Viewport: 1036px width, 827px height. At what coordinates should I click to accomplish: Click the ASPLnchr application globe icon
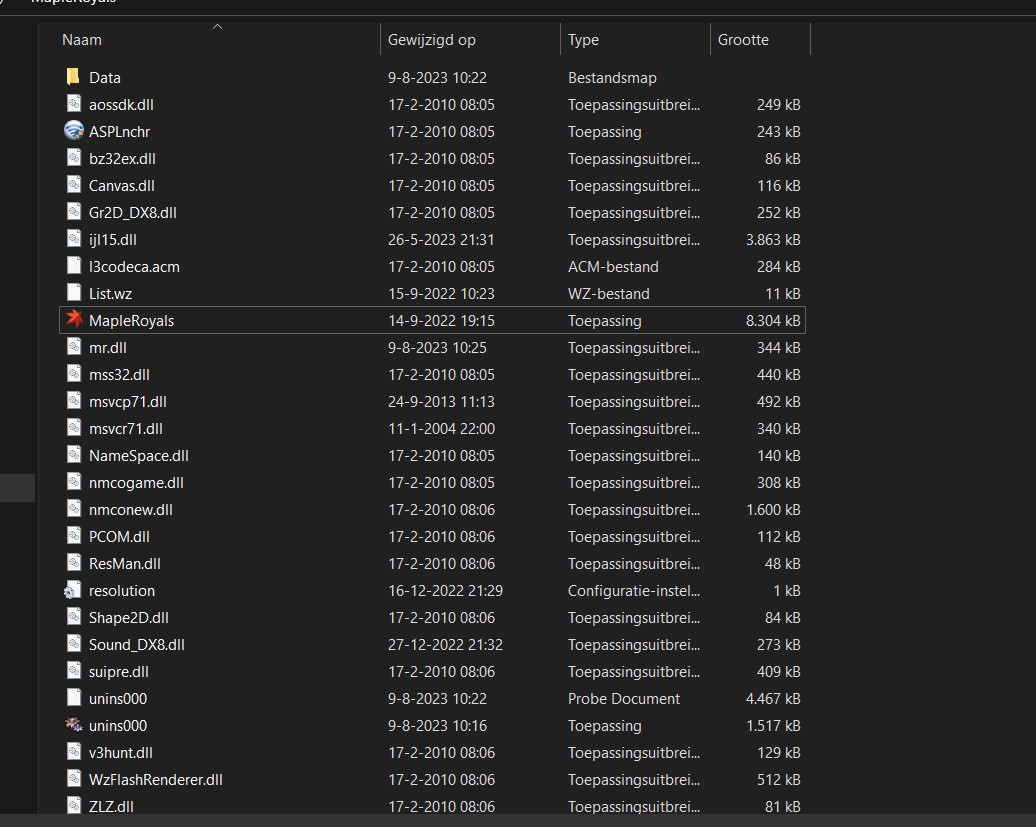click(73, 131)
